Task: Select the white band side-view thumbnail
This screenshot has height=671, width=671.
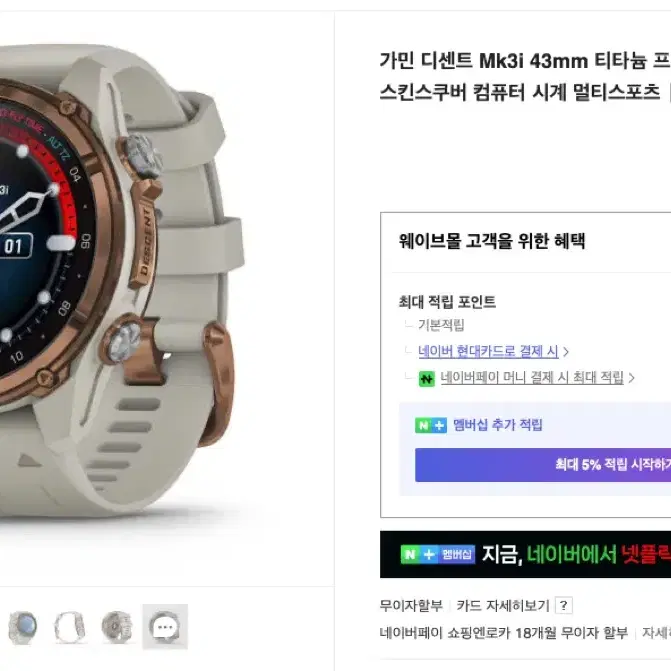Action: point(70,627)
